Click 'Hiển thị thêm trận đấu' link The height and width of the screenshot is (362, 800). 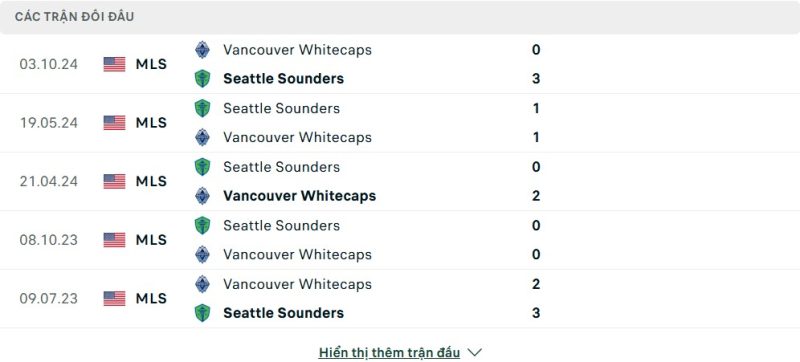(389, 352)
